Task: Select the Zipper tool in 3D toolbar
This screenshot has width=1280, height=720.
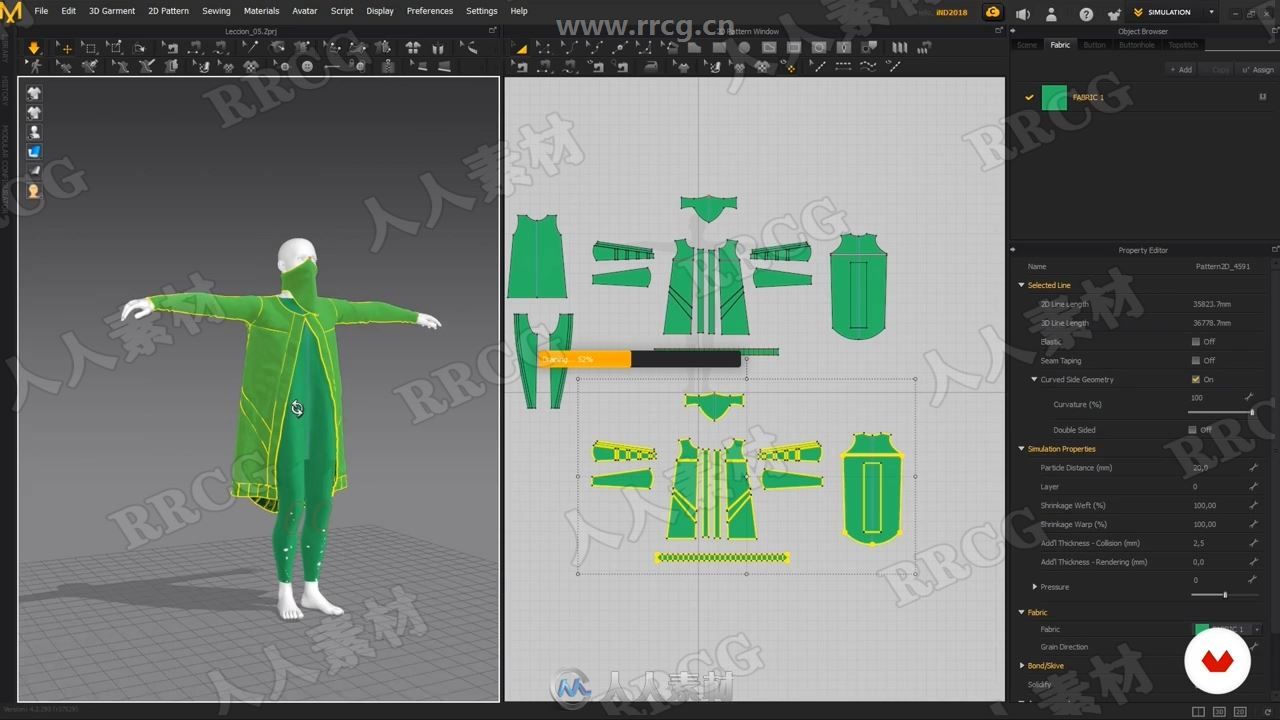Action: click(x=387, y=66)
